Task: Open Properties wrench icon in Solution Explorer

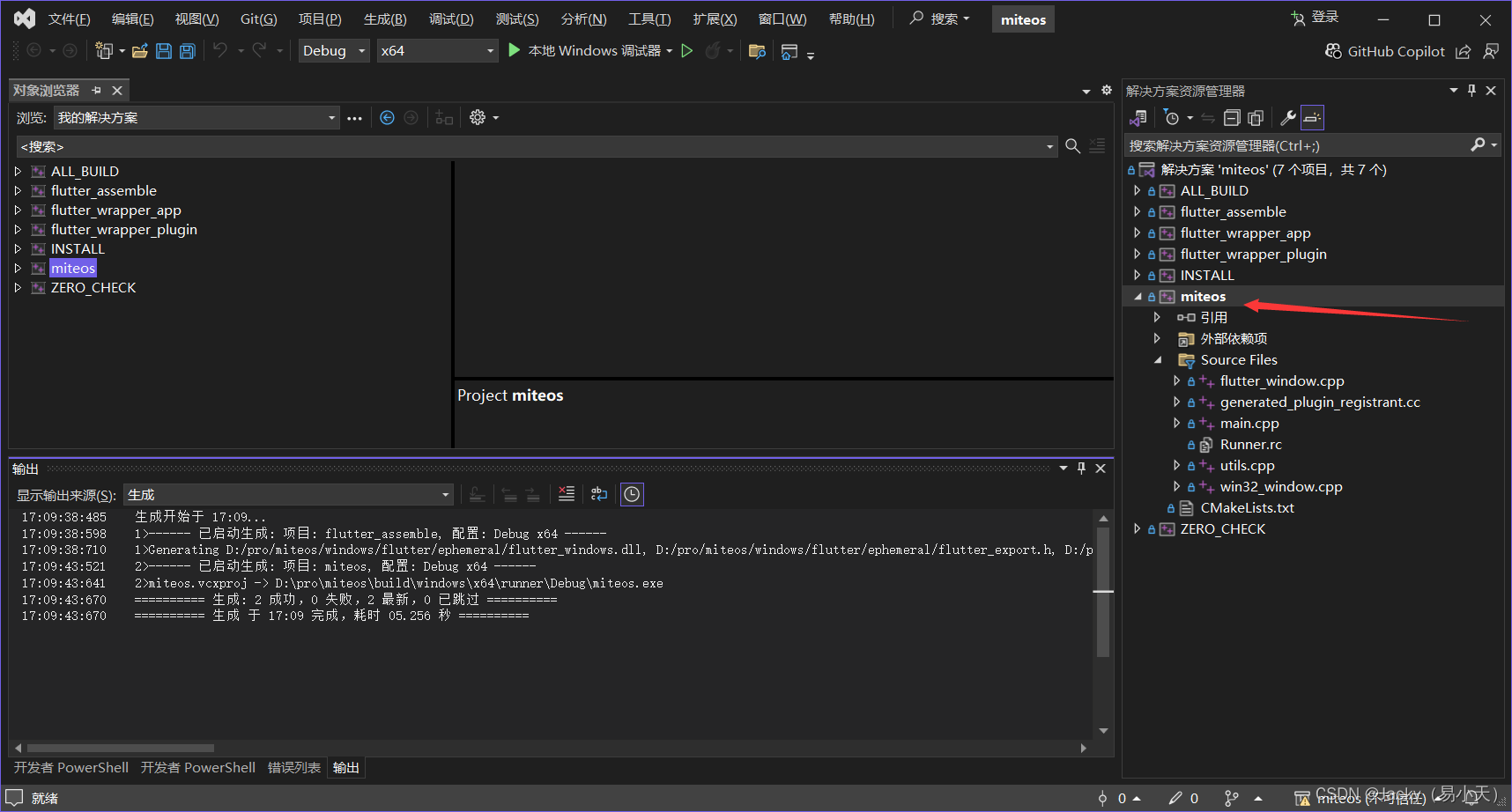Action: click(x=1287, y=117)
